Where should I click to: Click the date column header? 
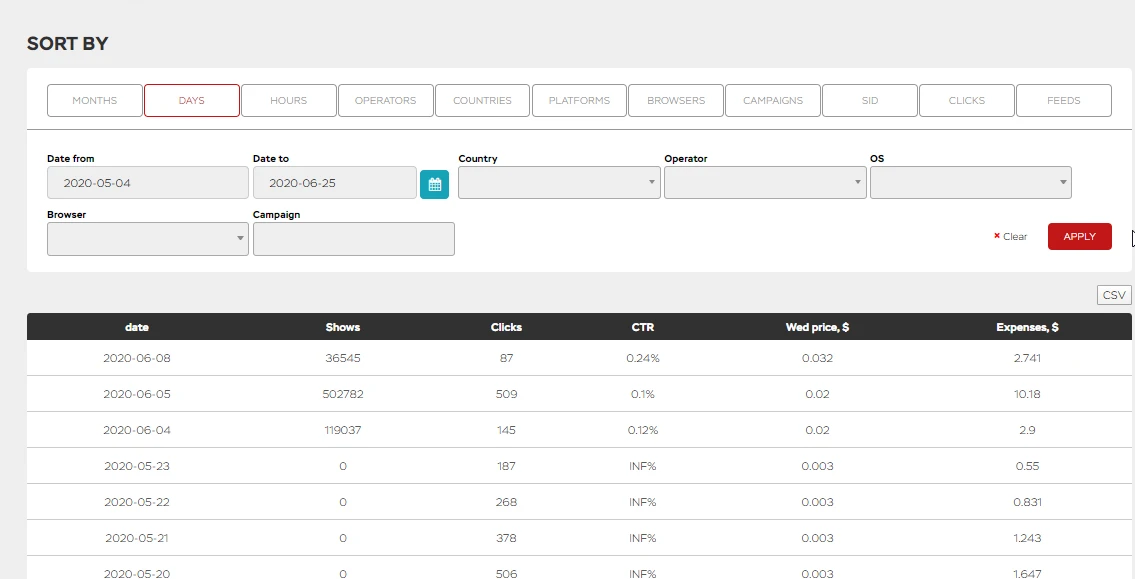click(137, 327)
